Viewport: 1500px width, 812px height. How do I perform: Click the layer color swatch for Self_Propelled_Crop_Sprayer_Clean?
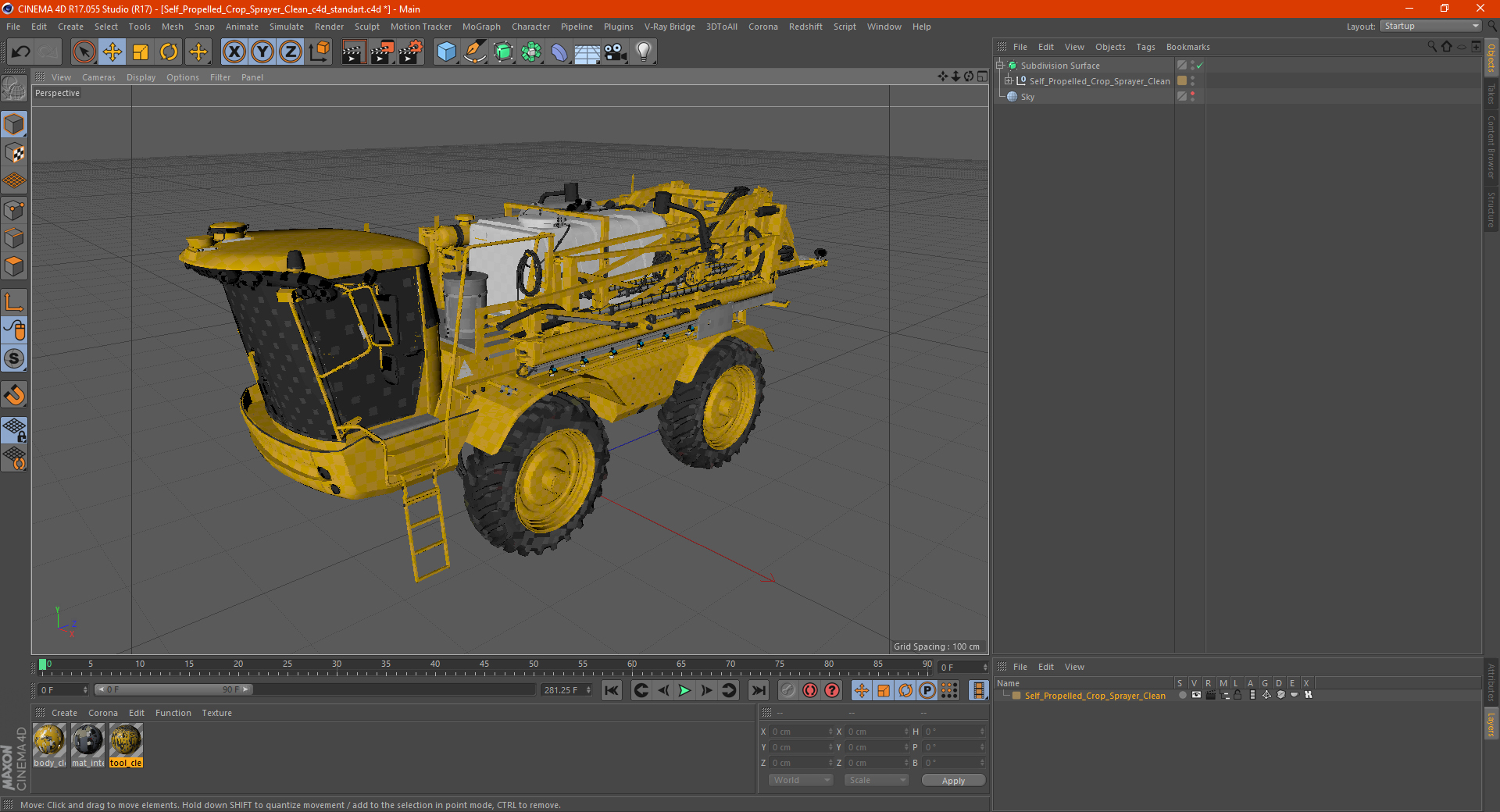[x=1016, y=695]
